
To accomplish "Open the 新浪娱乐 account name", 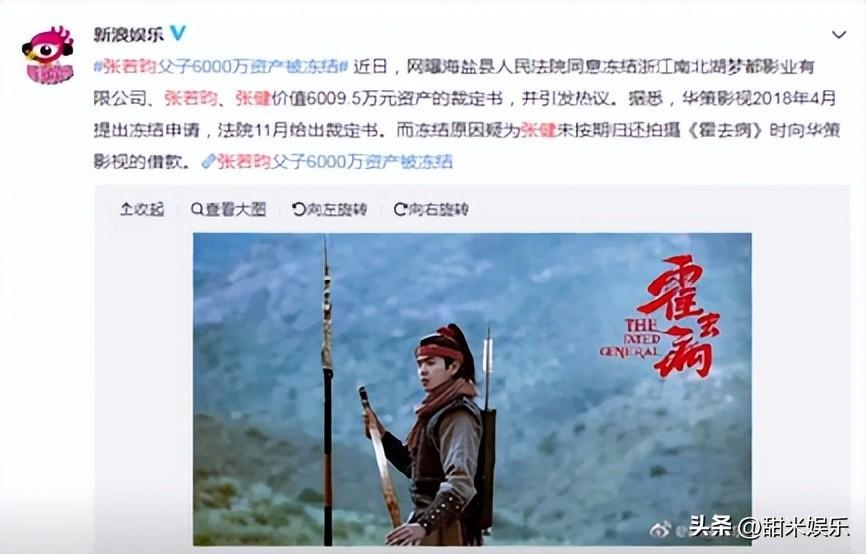I will [x=129, y=34].
